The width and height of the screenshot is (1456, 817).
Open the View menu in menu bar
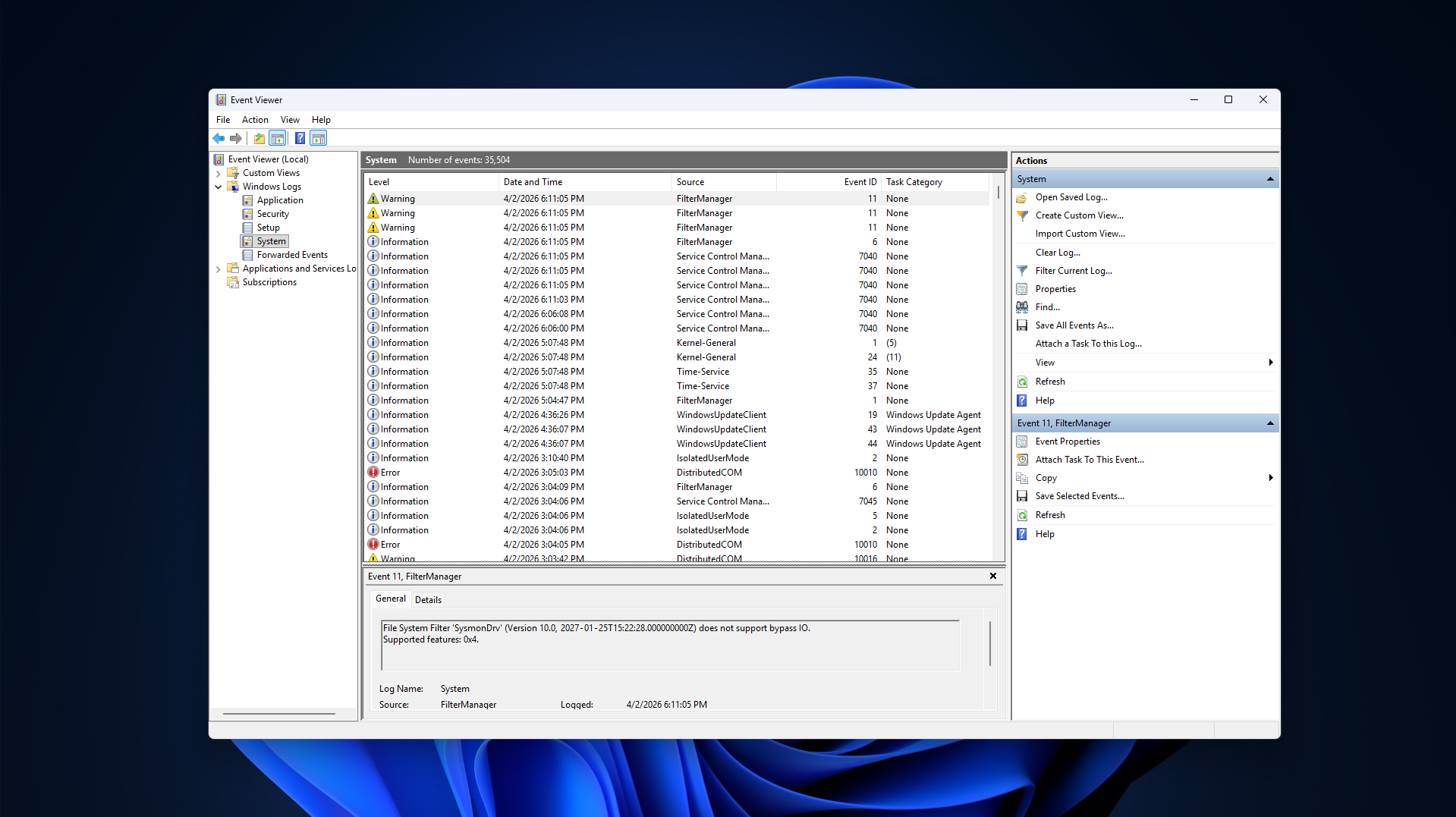click(290, 120)
